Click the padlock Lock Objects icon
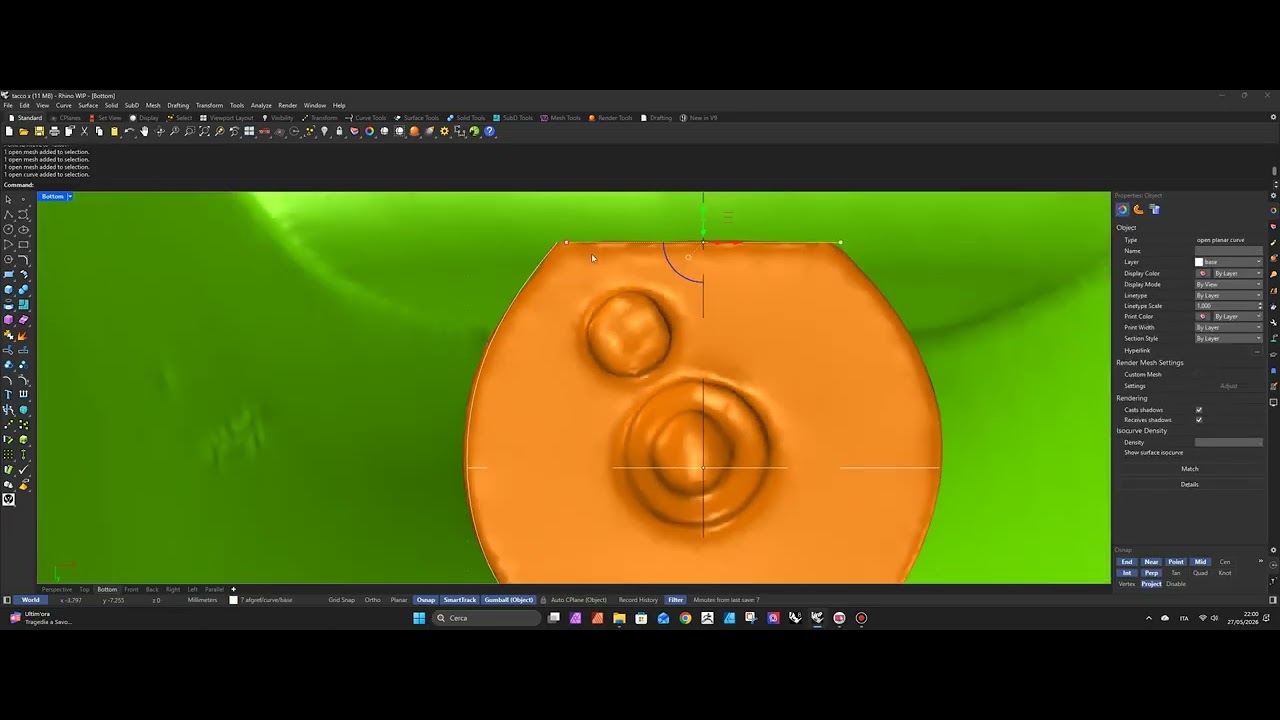This screenshot has height=720, width=1280. tap(339, 131)
